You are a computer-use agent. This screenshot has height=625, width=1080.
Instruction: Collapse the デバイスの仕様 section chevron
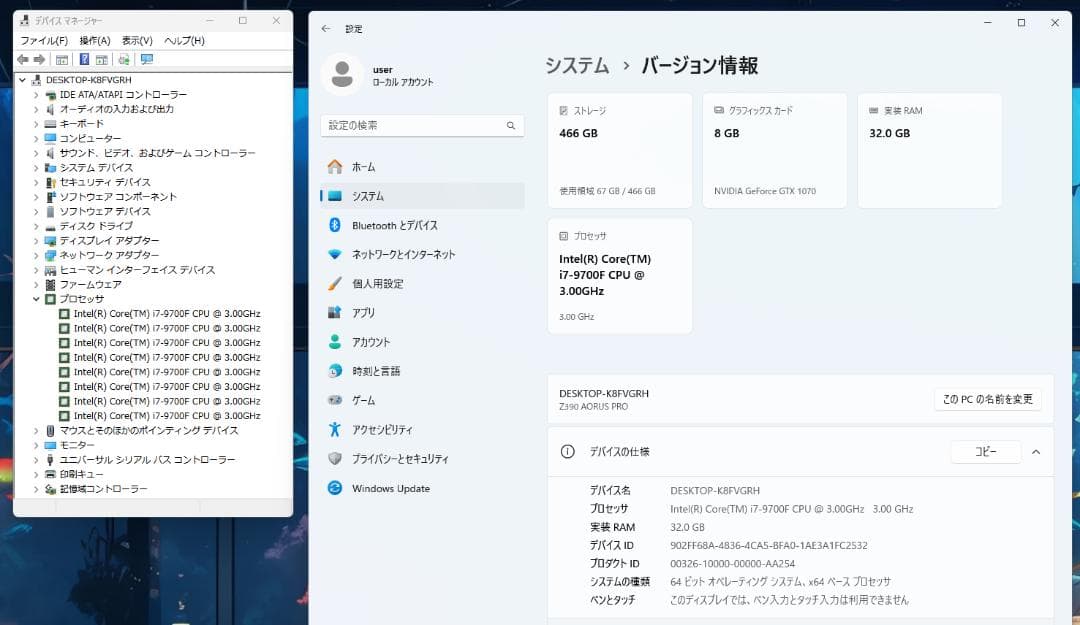(x=1035, y=452)
